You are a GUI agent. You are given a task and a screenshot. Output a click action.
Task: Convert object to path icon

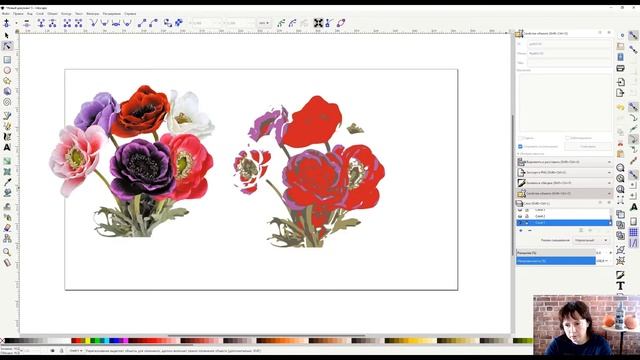[x=168, y=23]
